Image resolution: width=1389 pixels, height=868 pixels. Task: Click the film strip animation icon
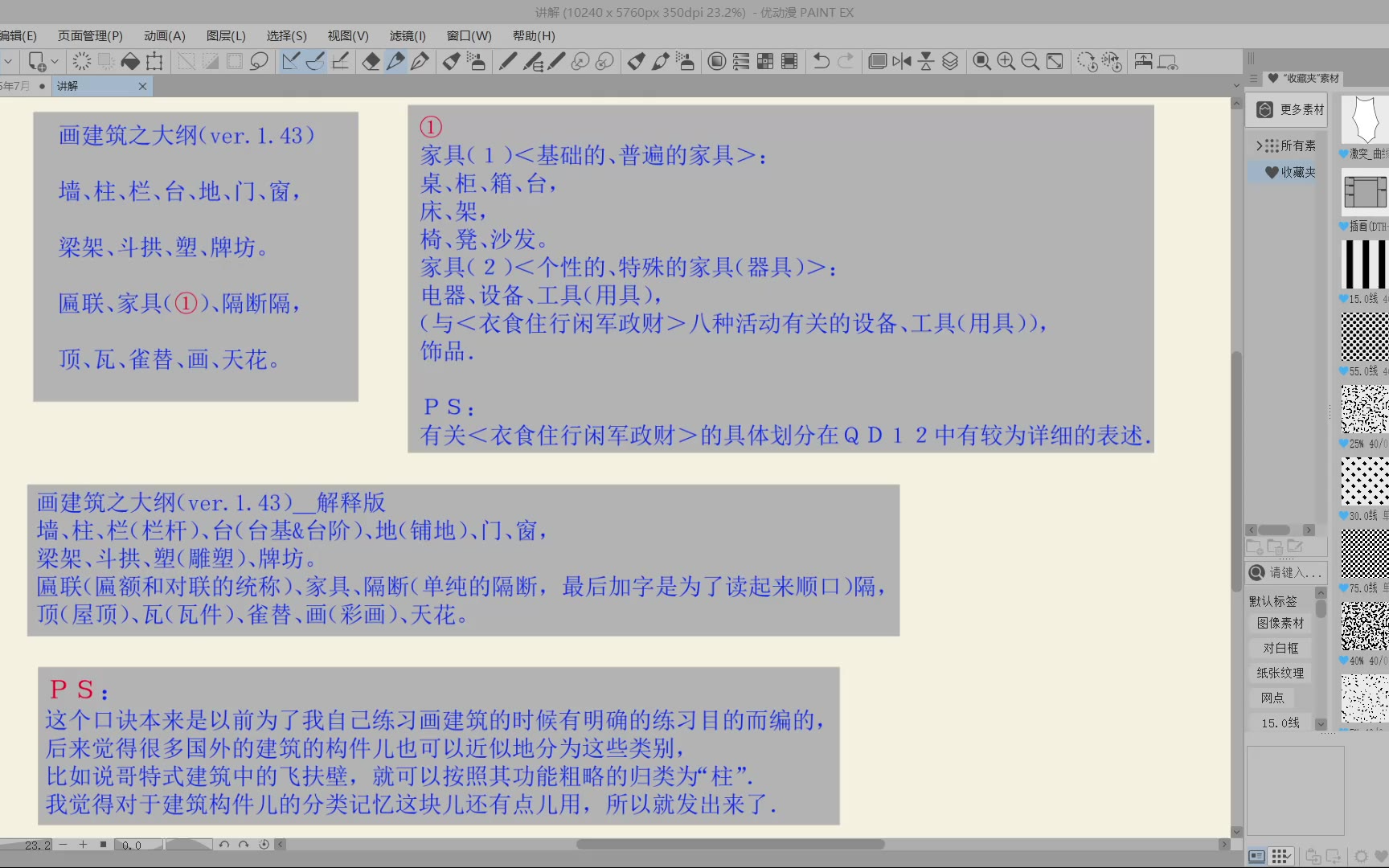[x=789, y=62]
